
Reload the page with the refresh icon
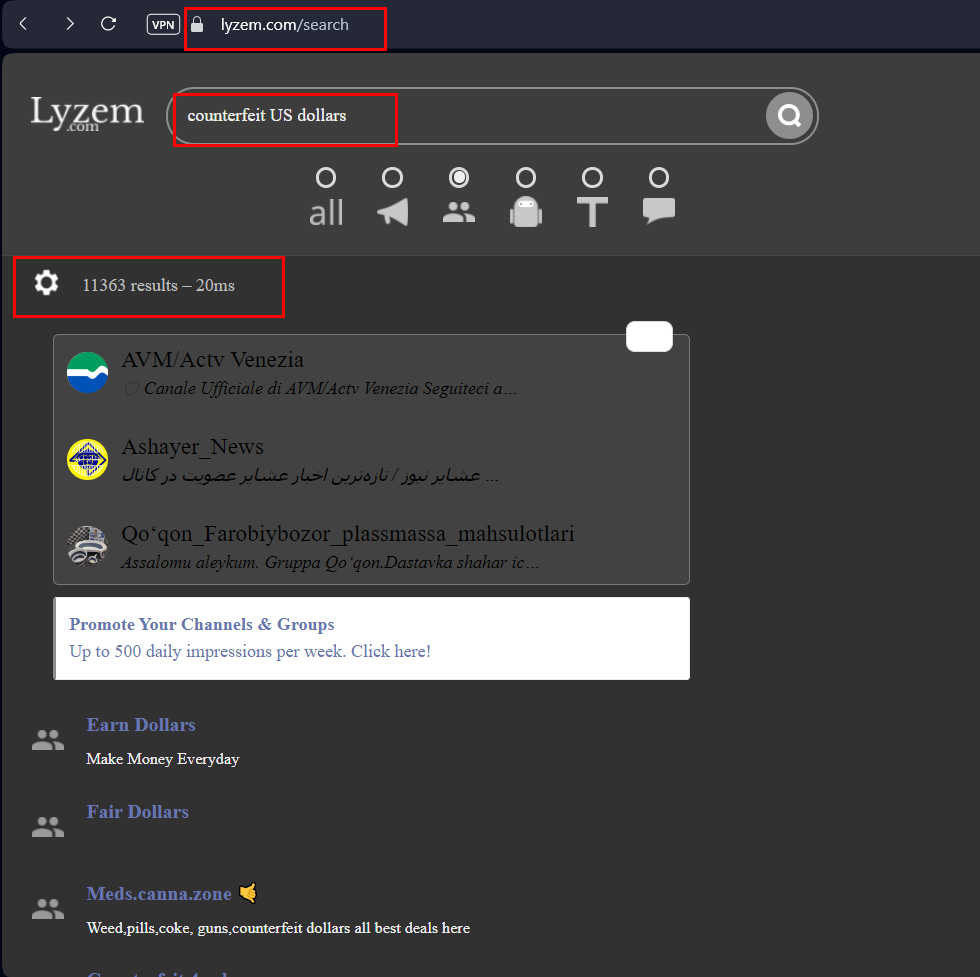pyautogui.click(x=109, y=24)
